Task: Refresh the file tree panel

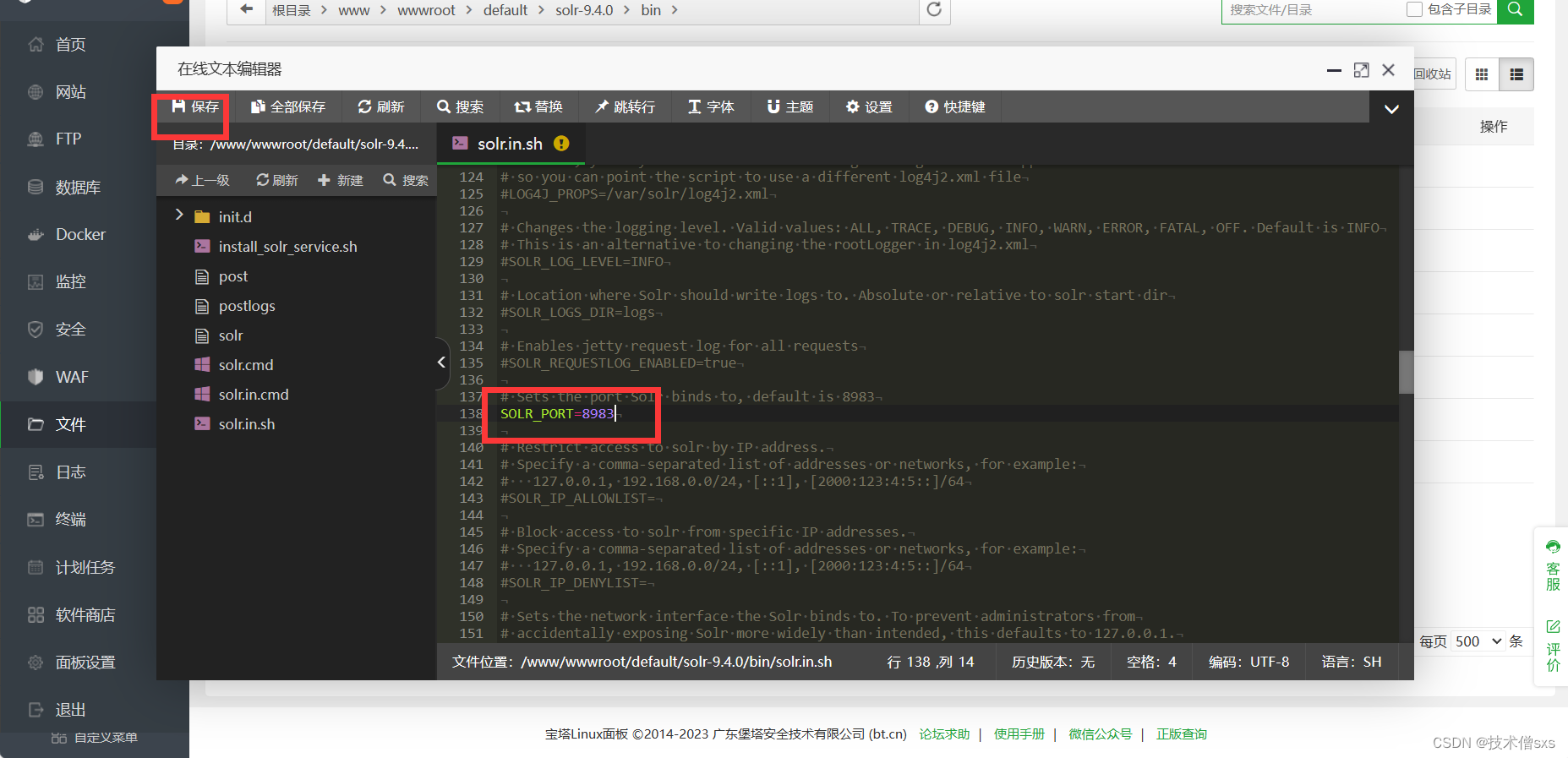Action: [277, 180]
